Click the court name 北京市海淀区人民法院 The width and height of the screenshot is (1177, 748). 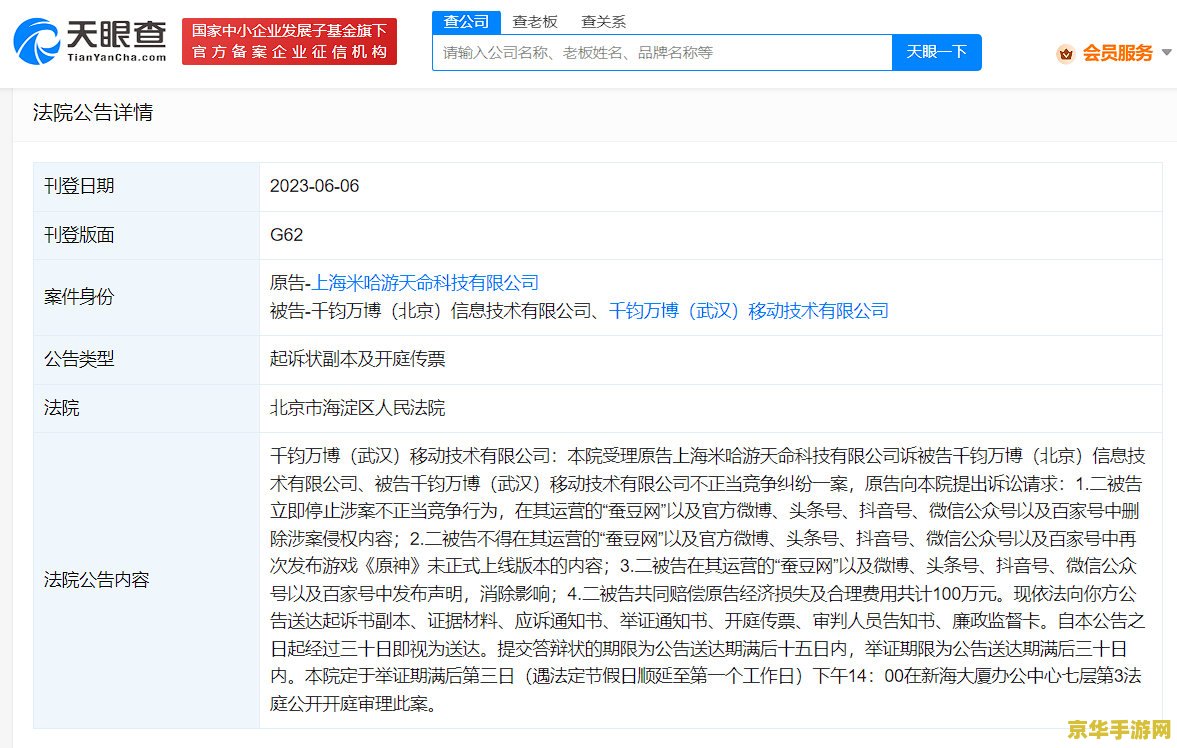click(357, 408)
